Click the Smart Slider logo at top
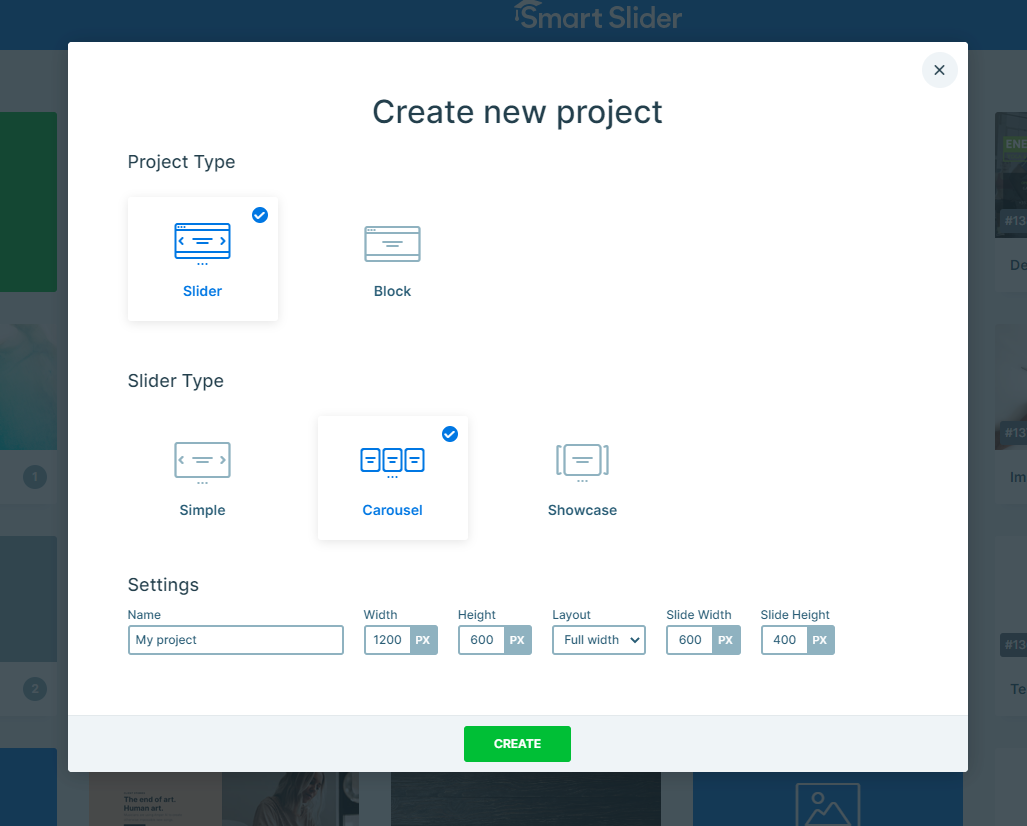 tap(597, 17)
